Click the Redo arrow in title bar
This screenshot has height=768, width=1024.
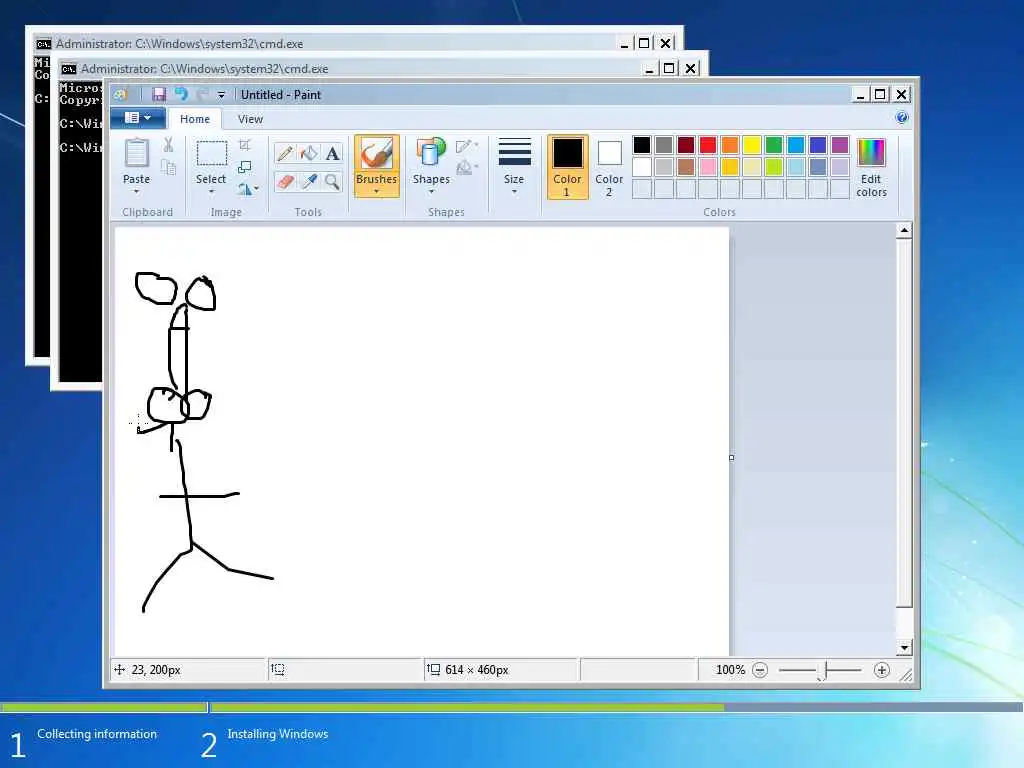click(x=202, y=95)
